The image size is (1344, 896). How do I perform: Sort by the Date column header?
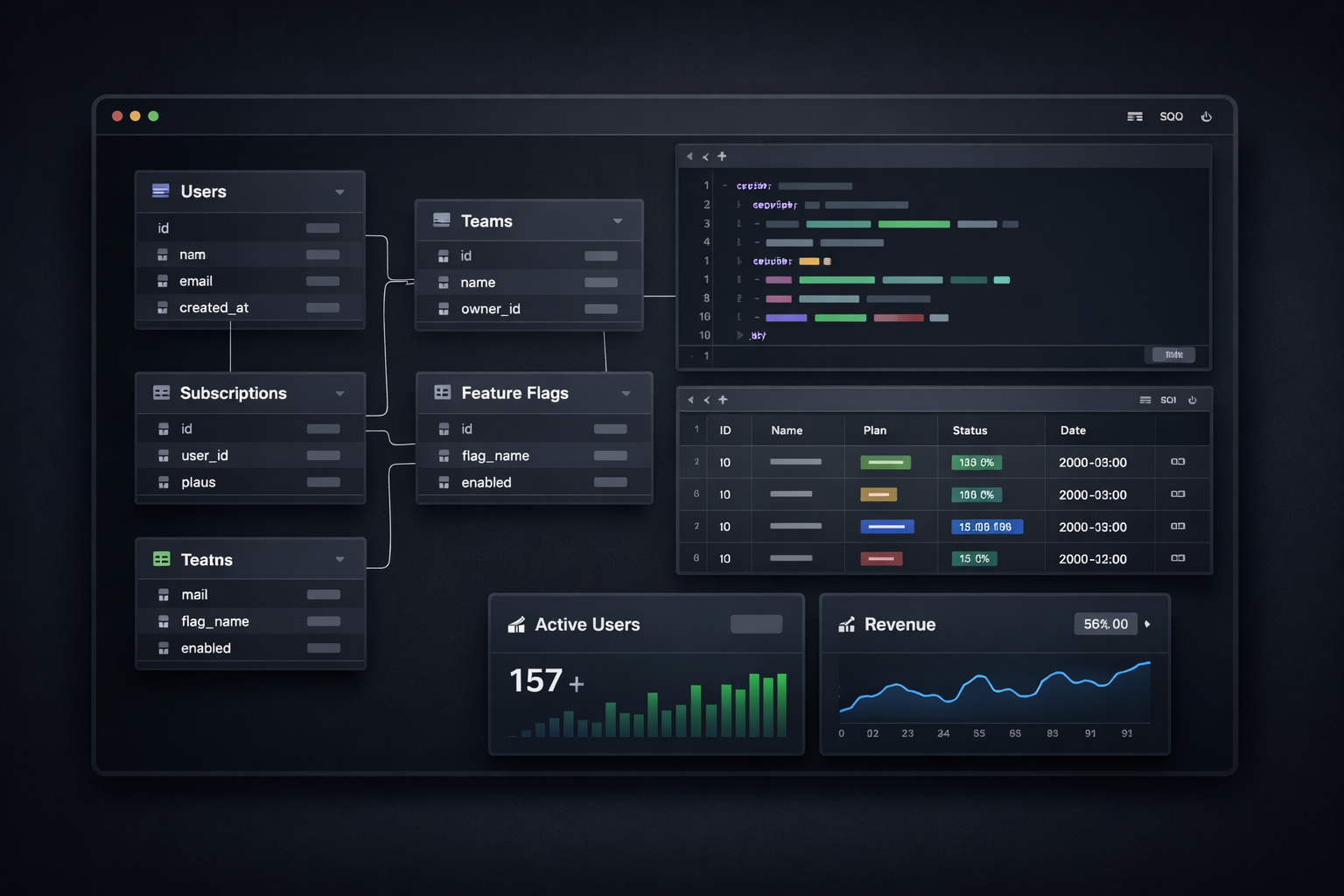(1073, 430)
